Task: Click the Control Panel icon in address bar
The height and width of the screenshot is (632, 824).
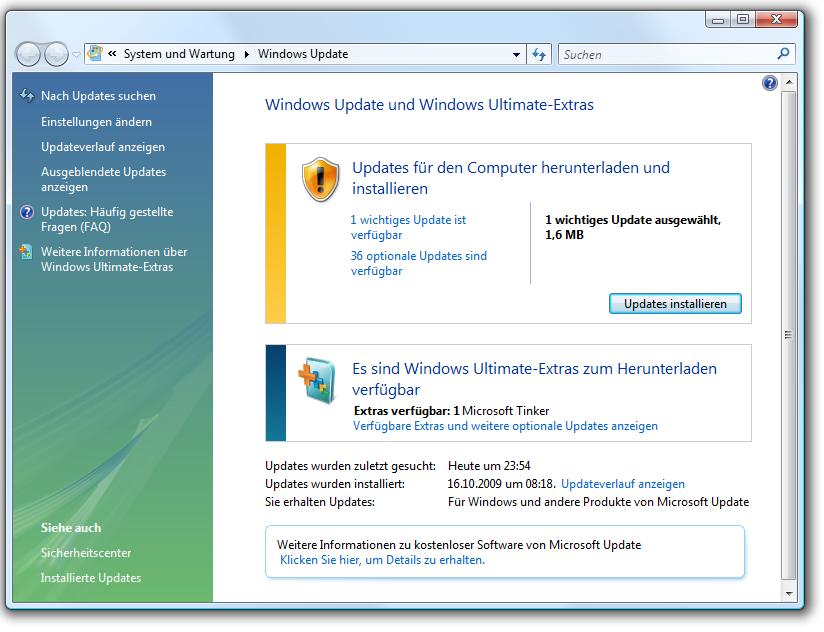Action: [95, 54]
